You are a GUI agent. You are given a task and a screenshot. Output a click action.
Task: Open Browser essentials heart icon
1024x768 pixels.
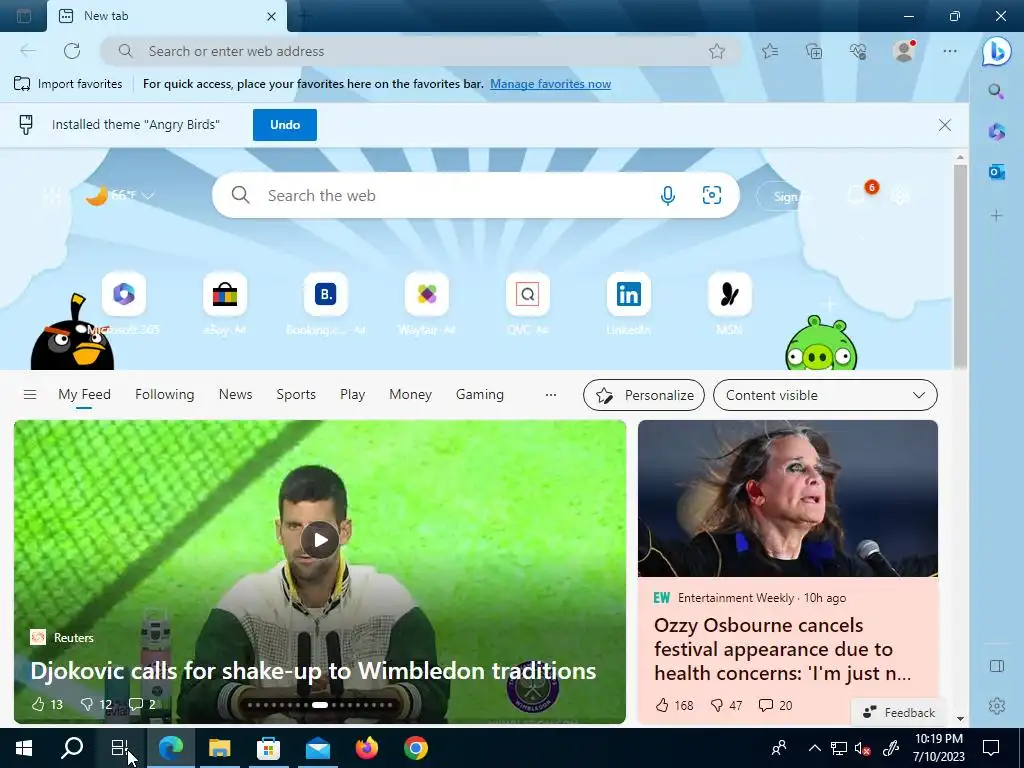click(857, 51)
